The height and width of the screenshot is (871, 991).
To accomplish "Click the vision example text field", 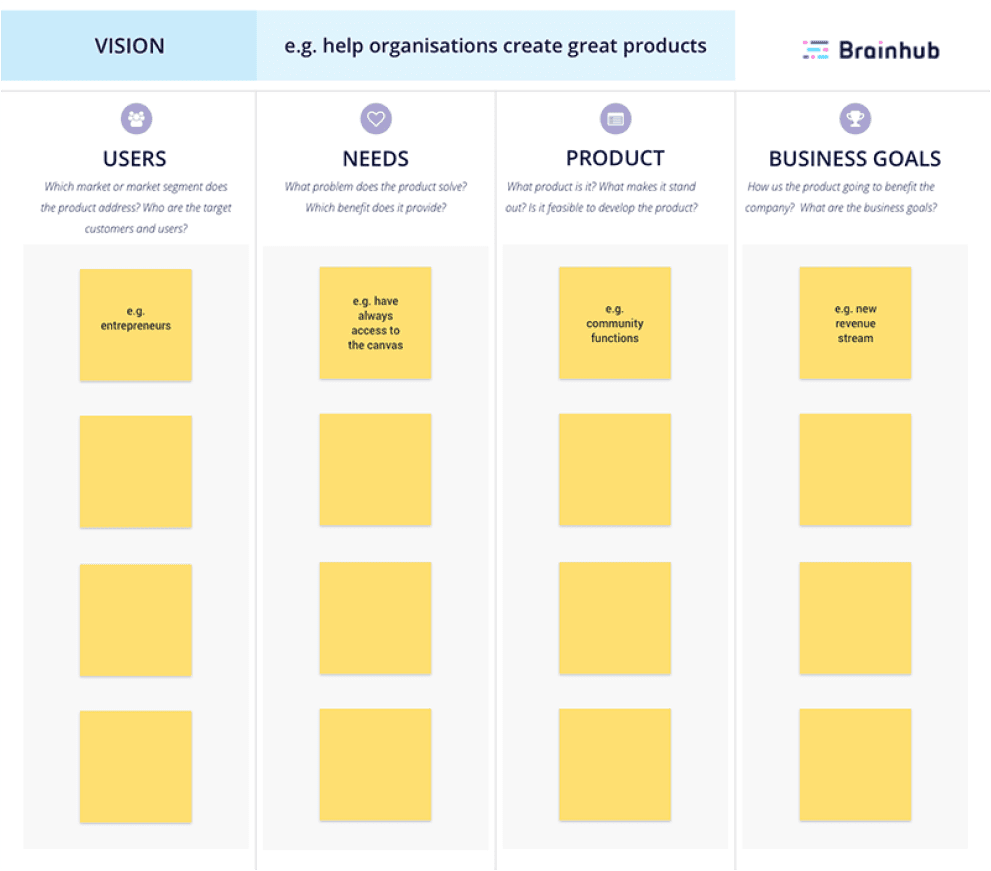I will tap(496, 46).
